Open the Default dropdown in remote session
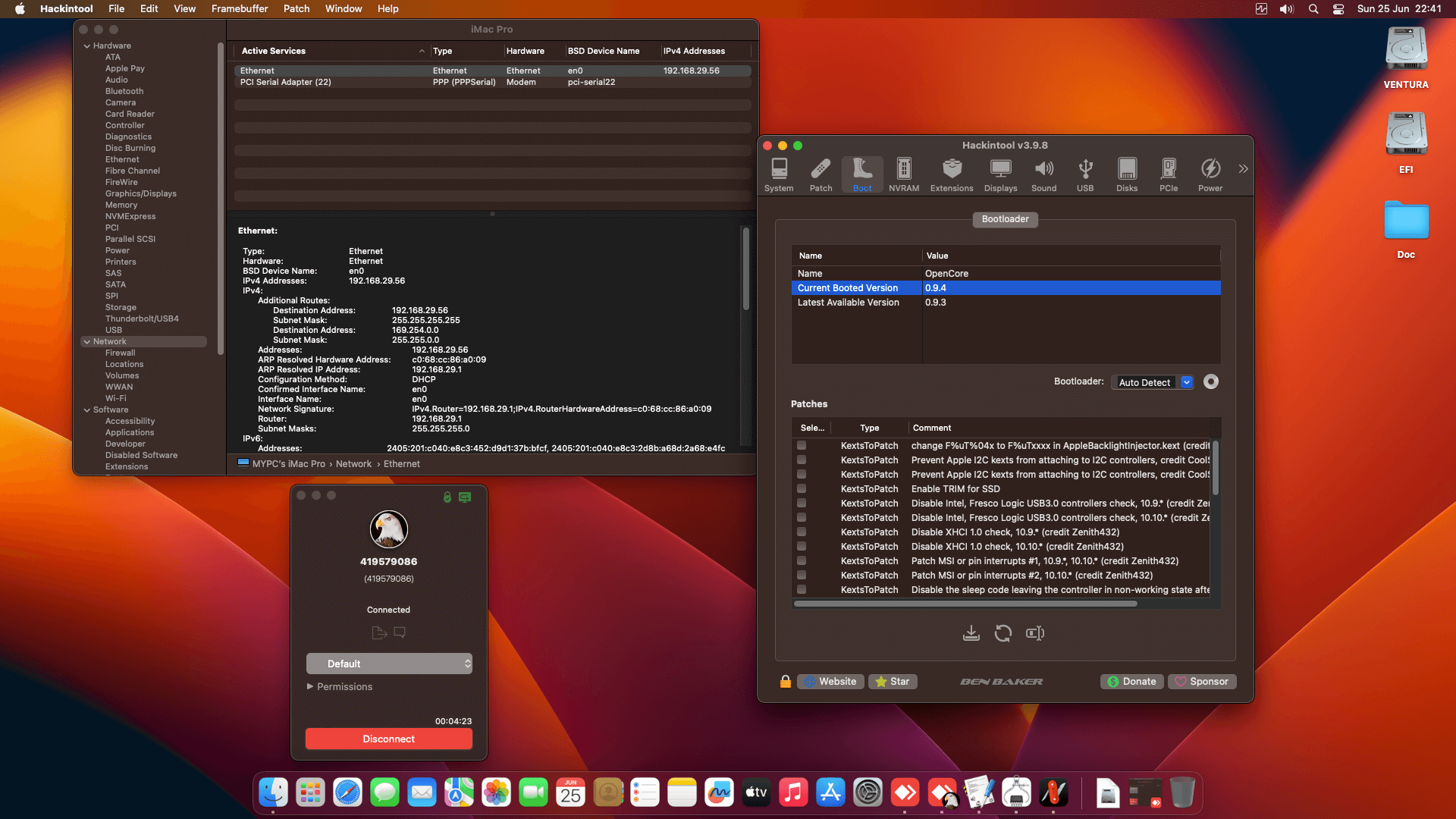1456x819 pixels. (389, 664)
